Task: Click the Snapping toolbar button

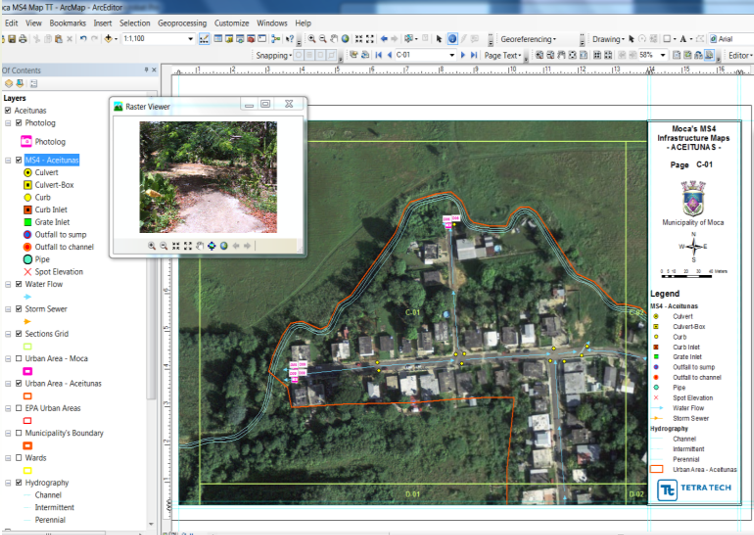Action: click(272, 56)
